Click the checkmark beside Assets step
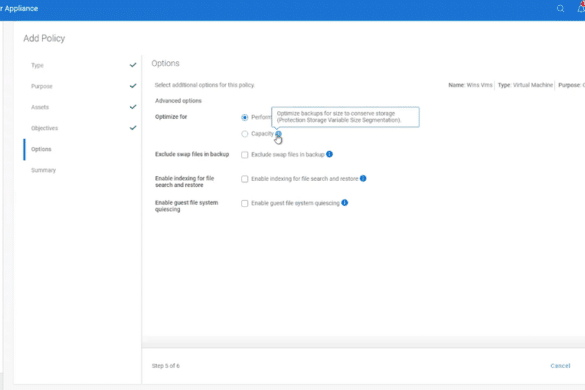The width and height of the screenshot is (585, 390). click(133, 107)
